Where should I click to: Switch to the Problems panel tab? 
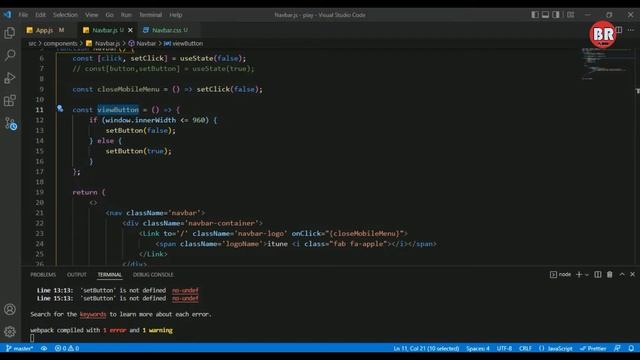click(x=43, y=275)
